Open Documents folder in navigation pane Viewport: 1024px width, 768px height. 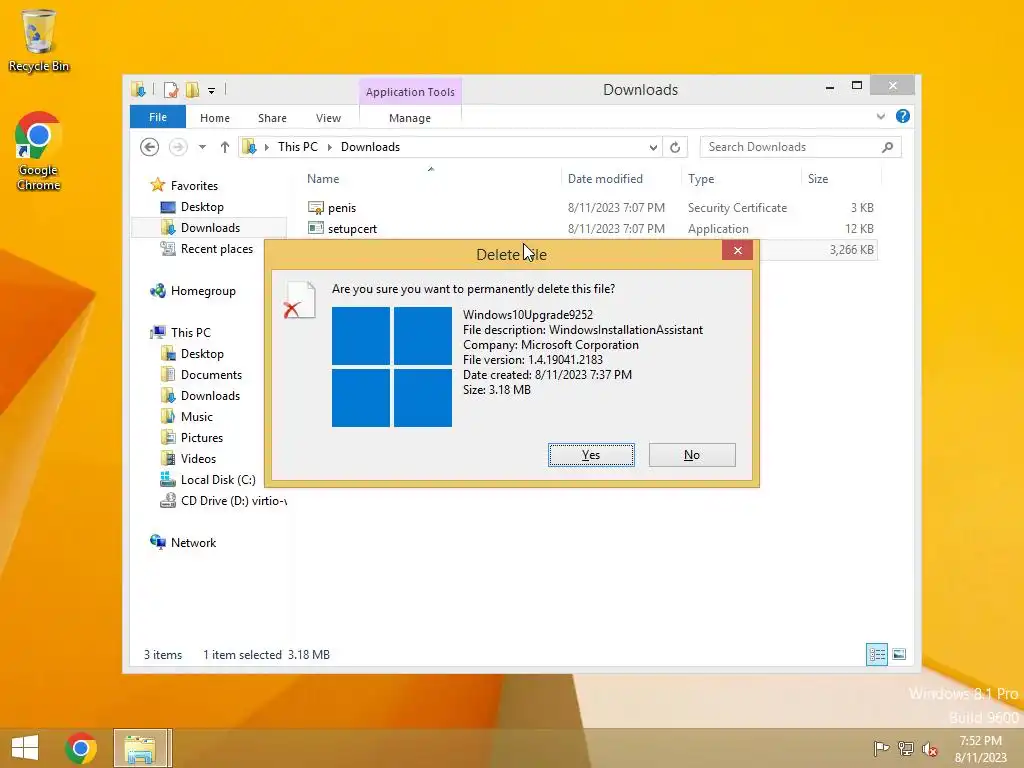coord(211,375)
